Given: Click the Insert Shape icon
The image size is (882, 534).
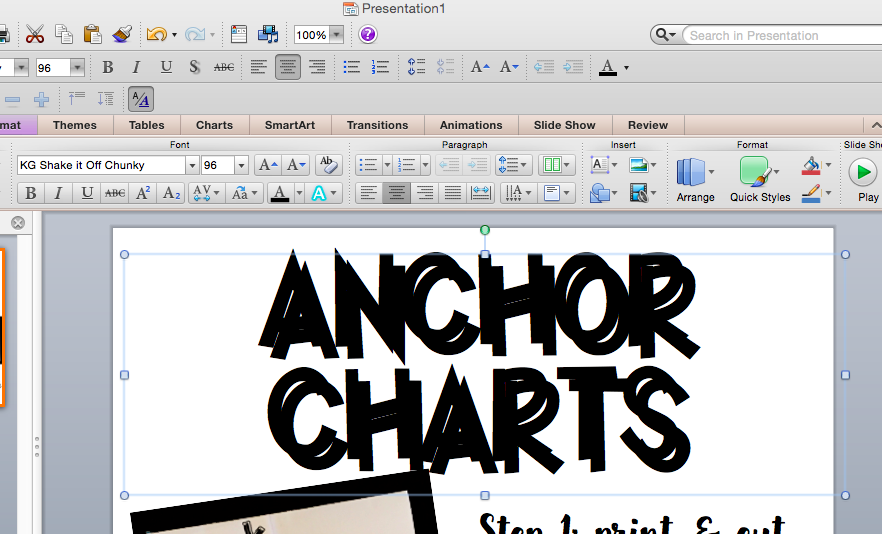Looking at the screenshot, I should (600, 194).
